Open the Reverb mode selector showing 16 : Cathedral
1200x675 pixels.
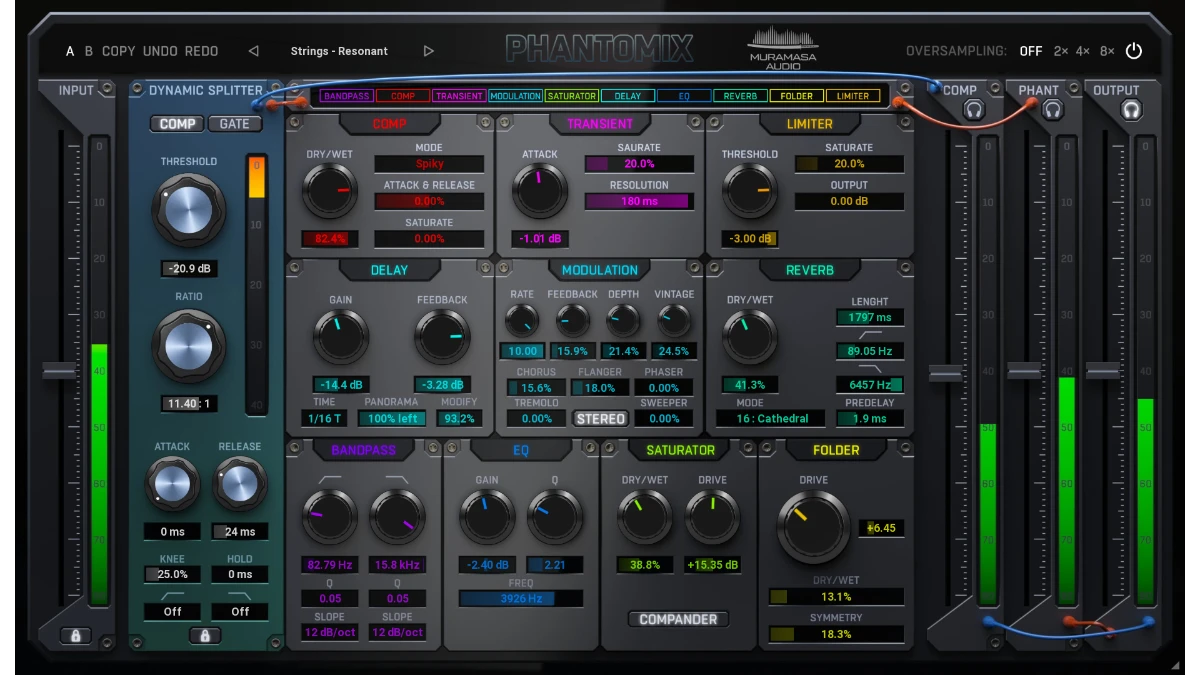pos(770,418)
